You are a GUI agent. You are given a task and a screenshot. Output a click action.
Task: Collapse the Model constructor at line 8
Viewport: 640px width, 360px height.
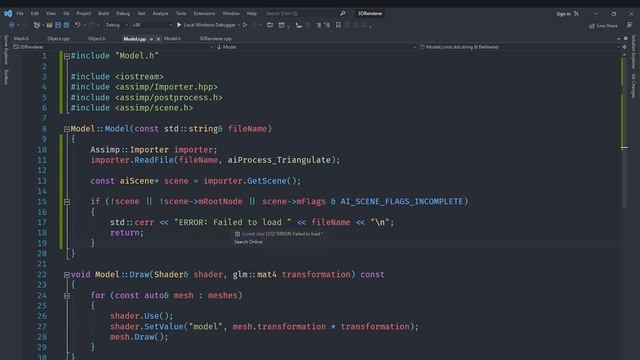(67, 129)
